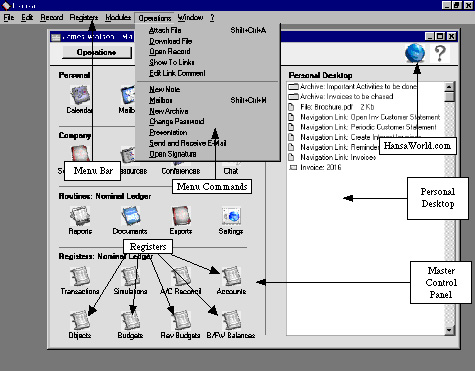
Task: Click the question mark help icon
Action: (x=440, y=53)
